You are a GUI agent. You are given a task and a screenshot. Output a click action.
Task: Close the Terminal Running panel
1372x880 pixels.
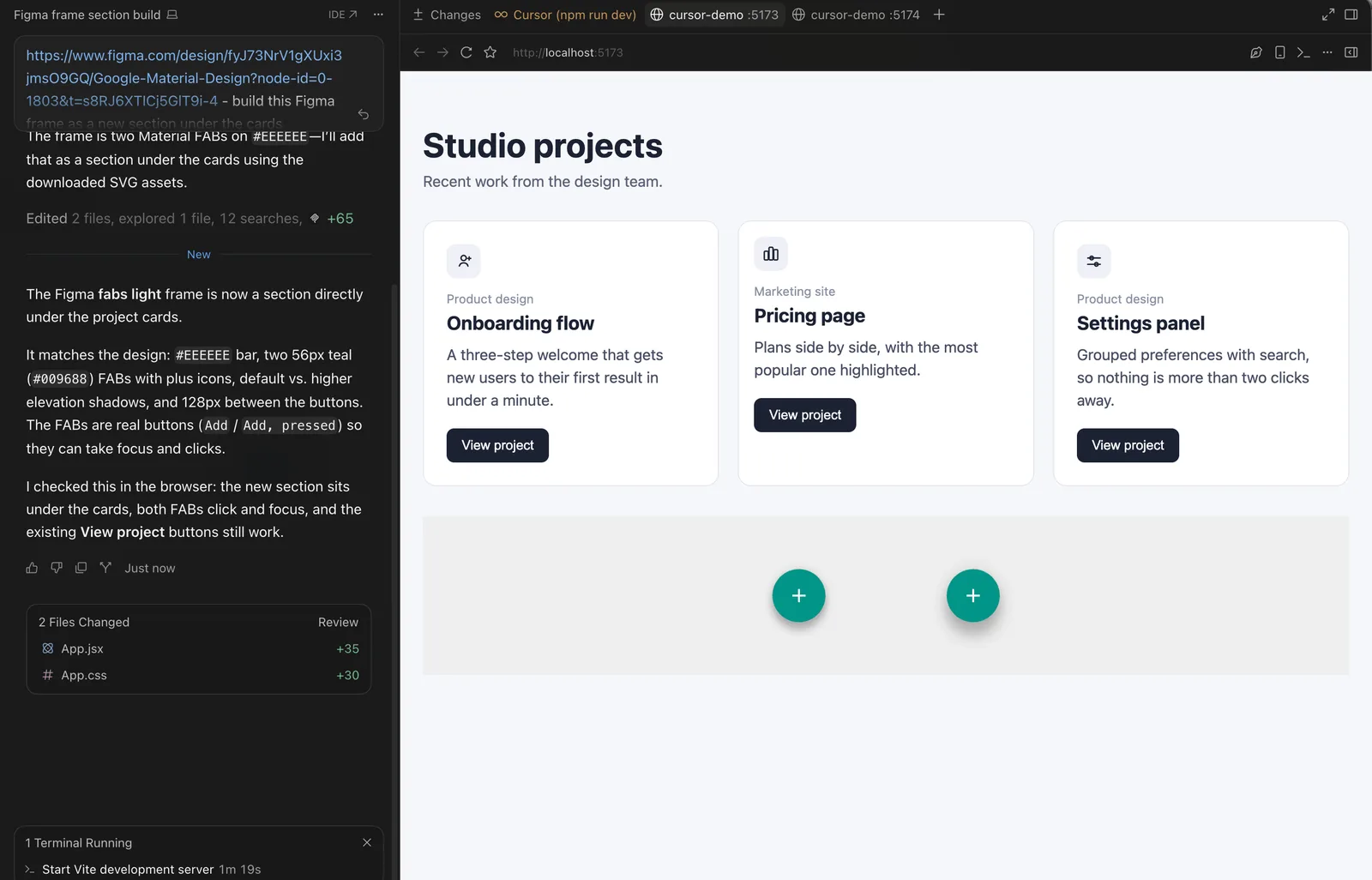point(367,842)
